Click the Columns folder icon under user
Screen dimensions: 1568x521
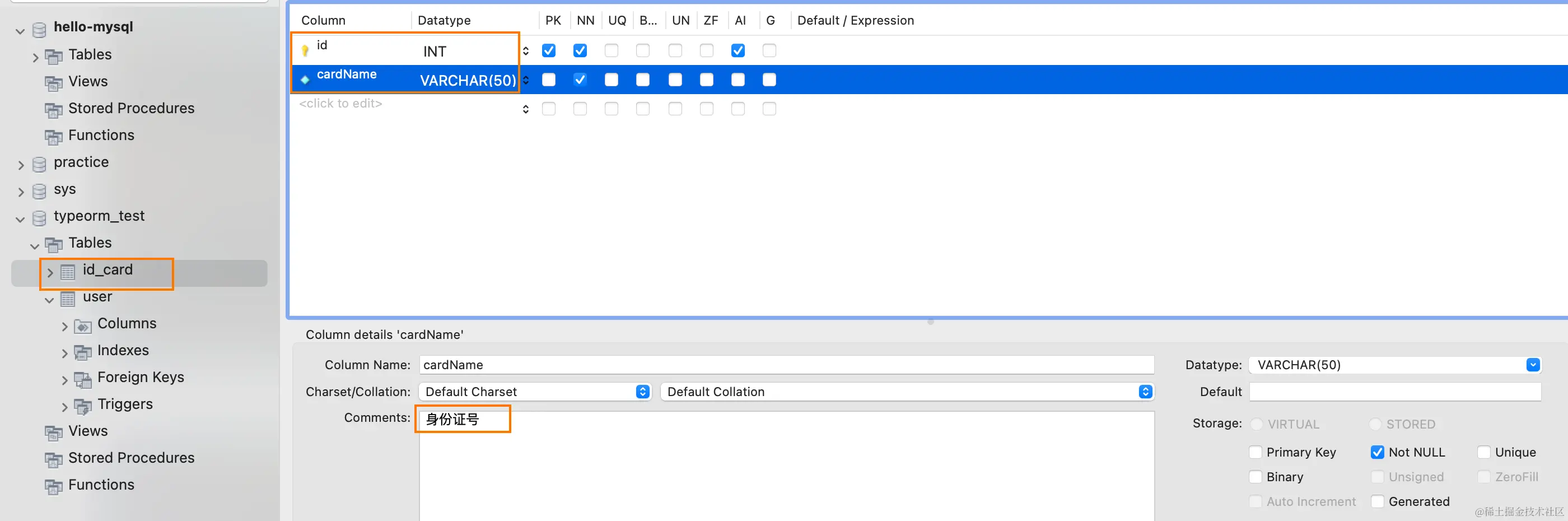pos(83,325)
